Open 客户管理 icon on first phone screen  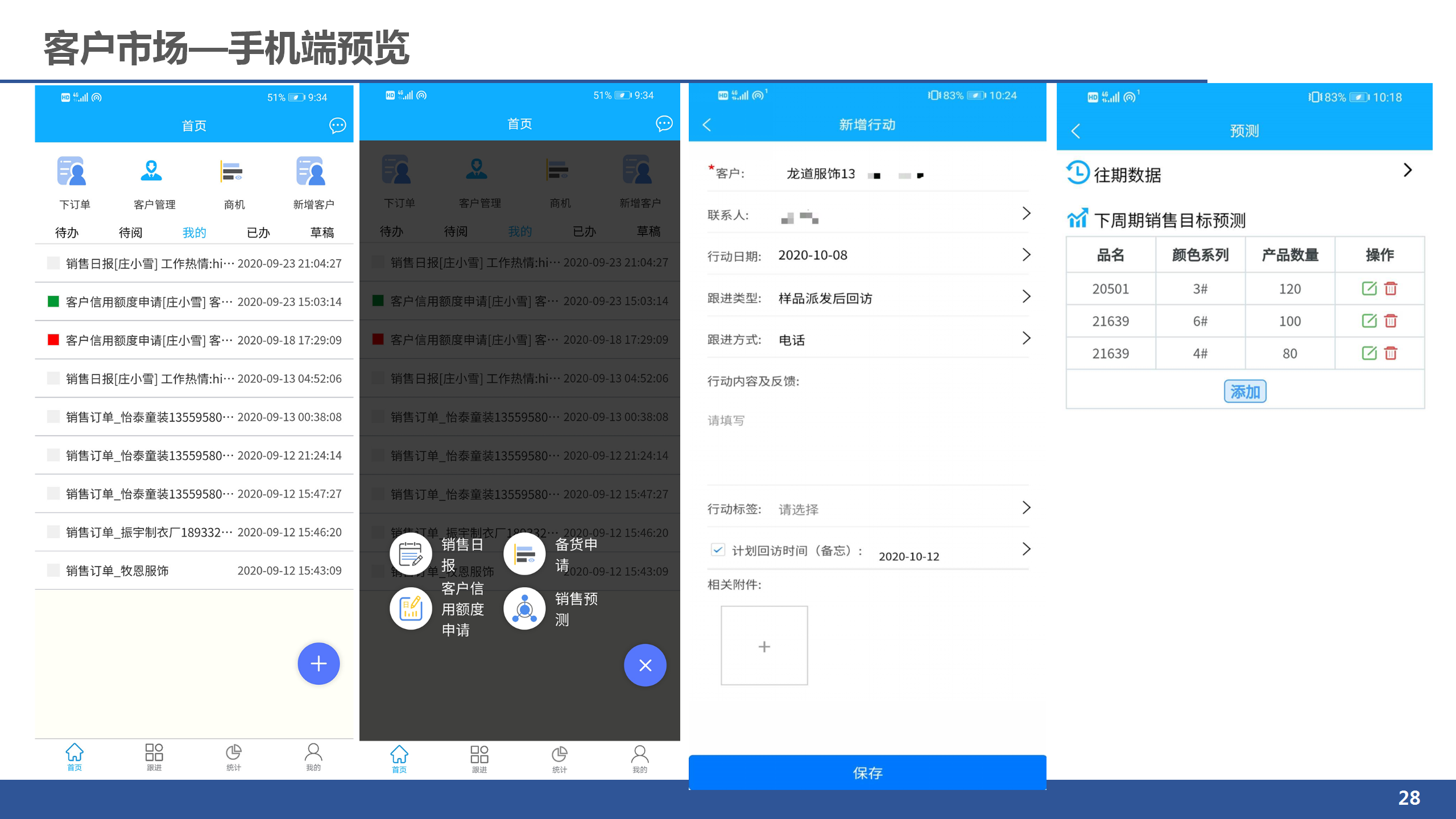[x=151, y=171]
